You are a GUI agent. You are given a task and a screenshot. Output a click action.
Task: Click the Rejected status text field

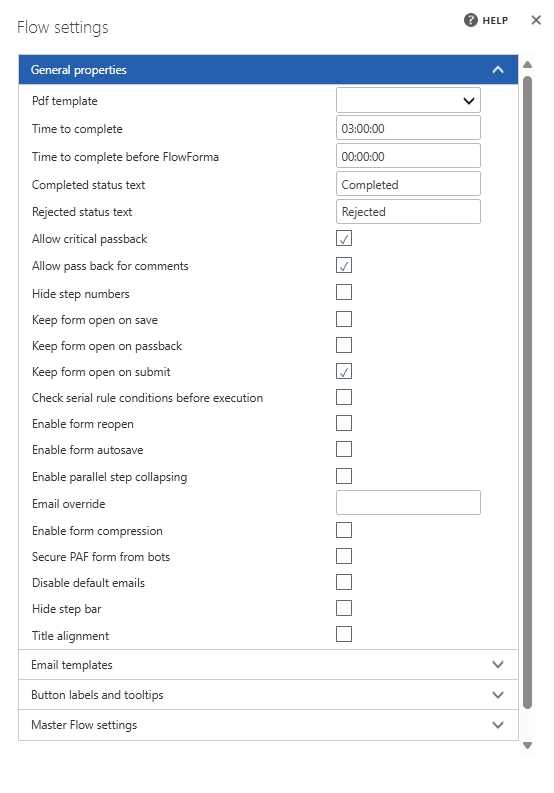(x=408, y=211)
